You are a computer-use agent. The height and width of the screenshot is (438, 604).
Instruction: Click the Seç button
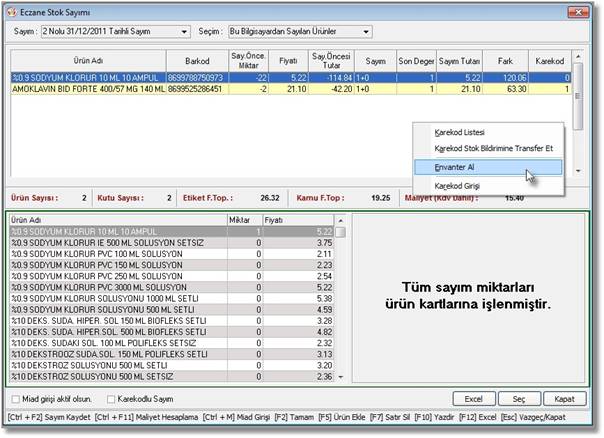pyautogui.click(x=517, y=398)
